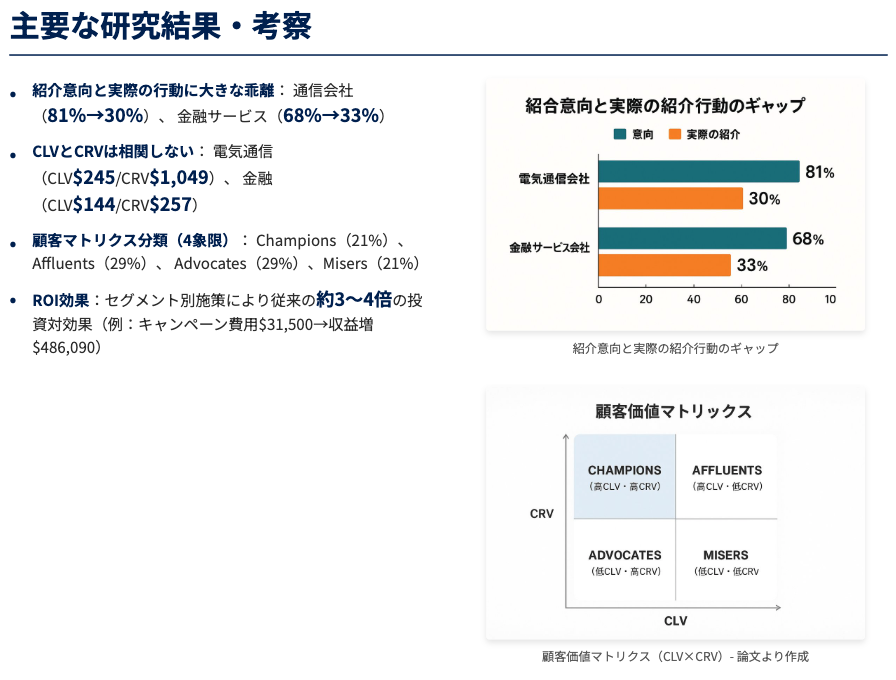Click the bold ROI効果 bullet heading
This screenshot has height=680, width=896.
(x=61, y=300)
